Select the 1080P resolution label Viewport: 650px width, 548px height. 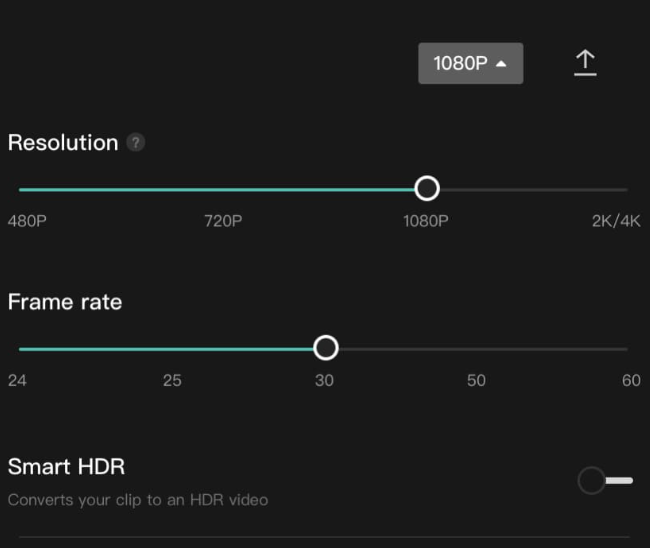click(x=426, y=220)
